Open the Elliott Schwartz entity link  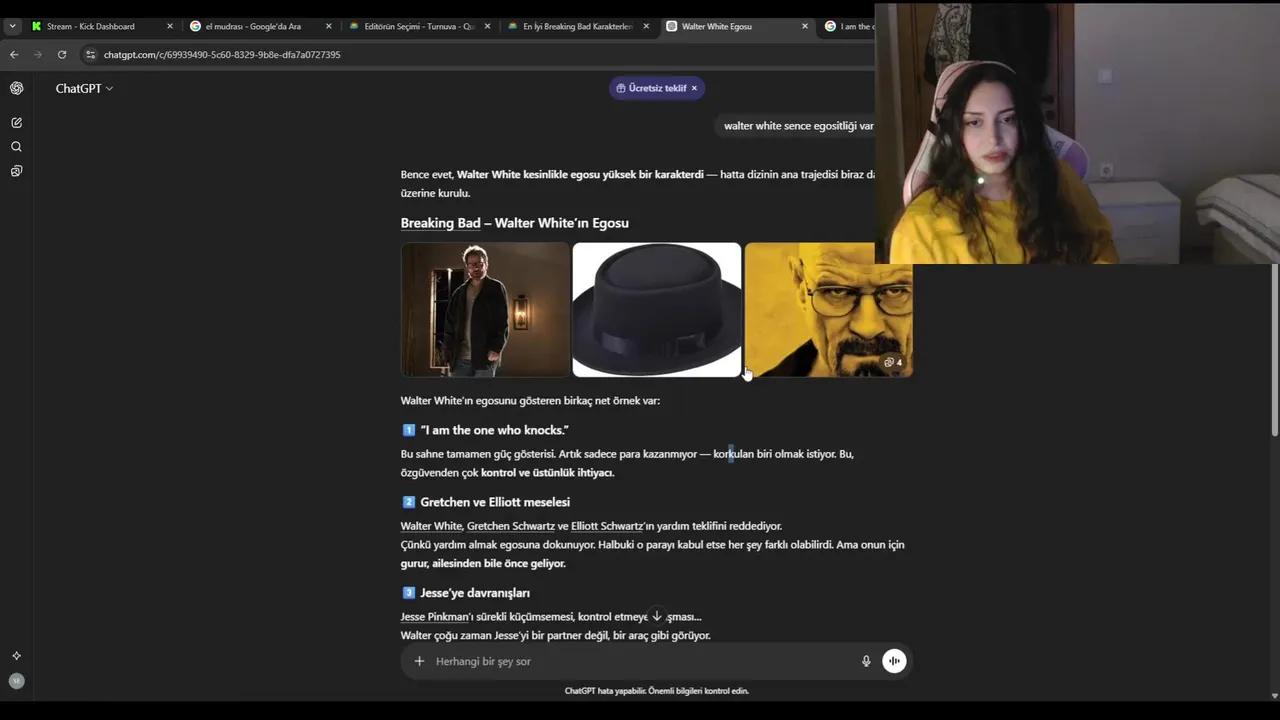pos(607,526)
